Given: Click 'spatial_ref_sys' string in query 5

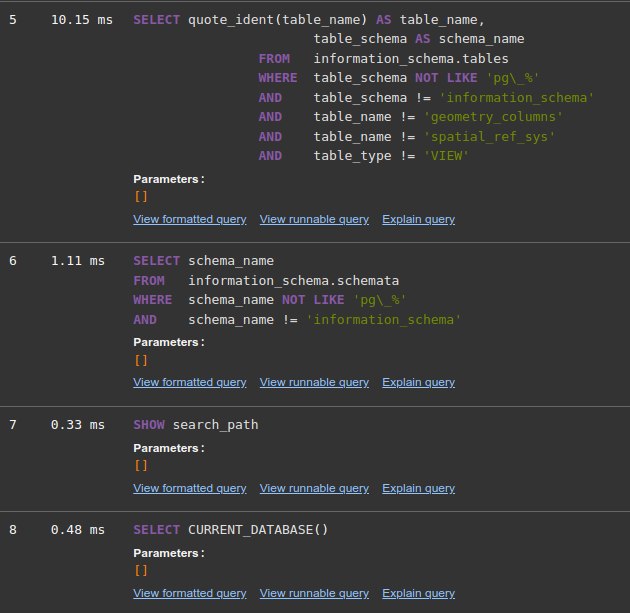Looking at the screenshot, I should pyautogui.click(x=489, y=137).
